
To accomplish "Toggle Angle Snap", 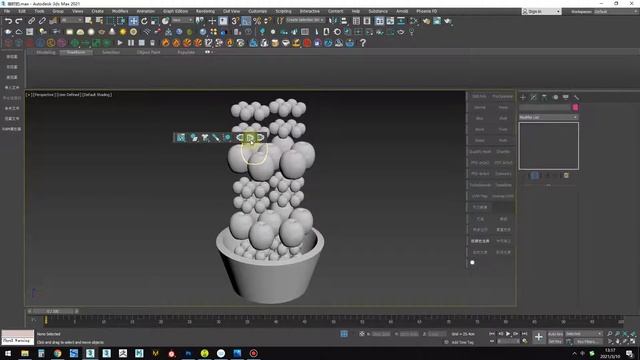I will tap(246, 20).
